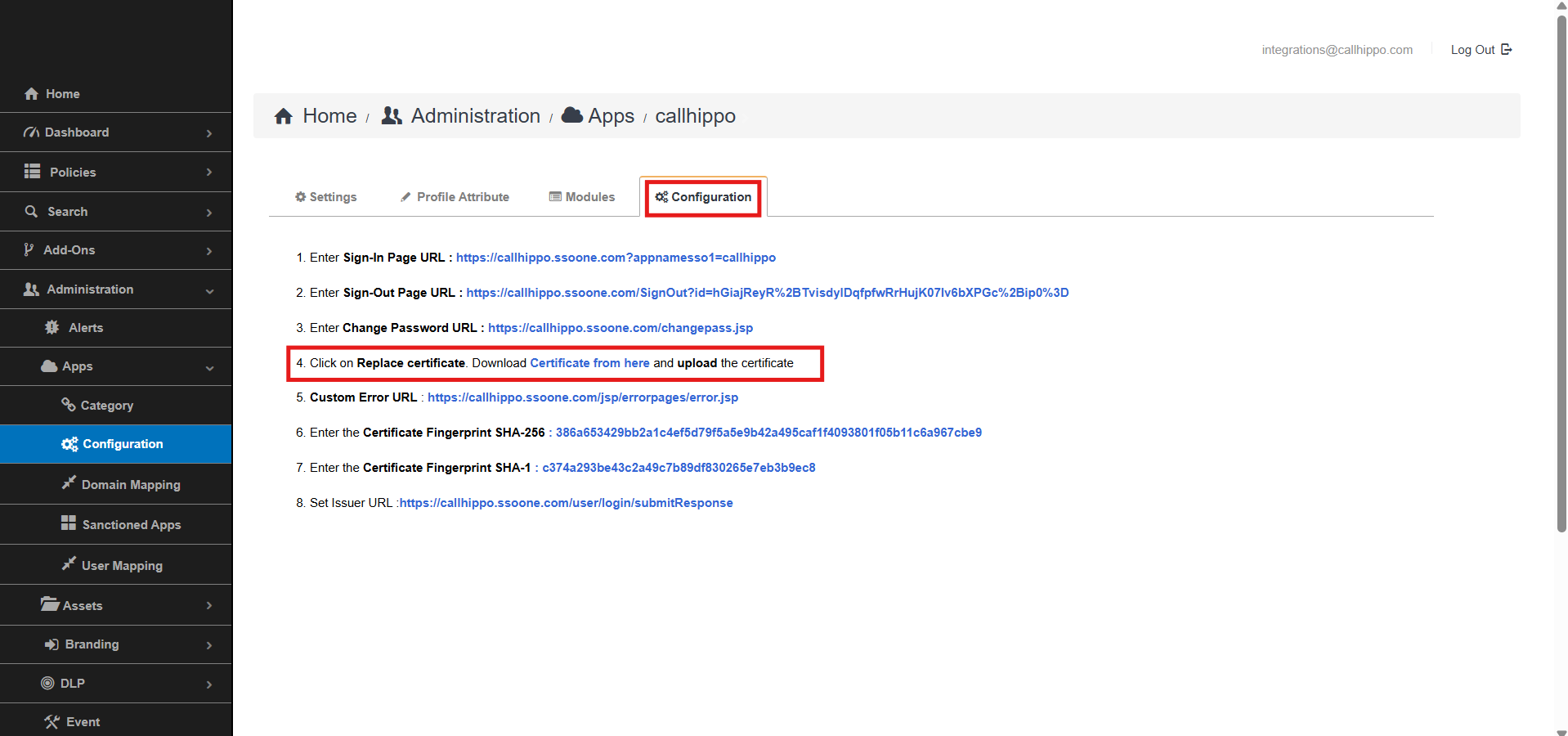Click the Log Out link
This screenshot has height=736, width=1568.
click(1481, 50)
